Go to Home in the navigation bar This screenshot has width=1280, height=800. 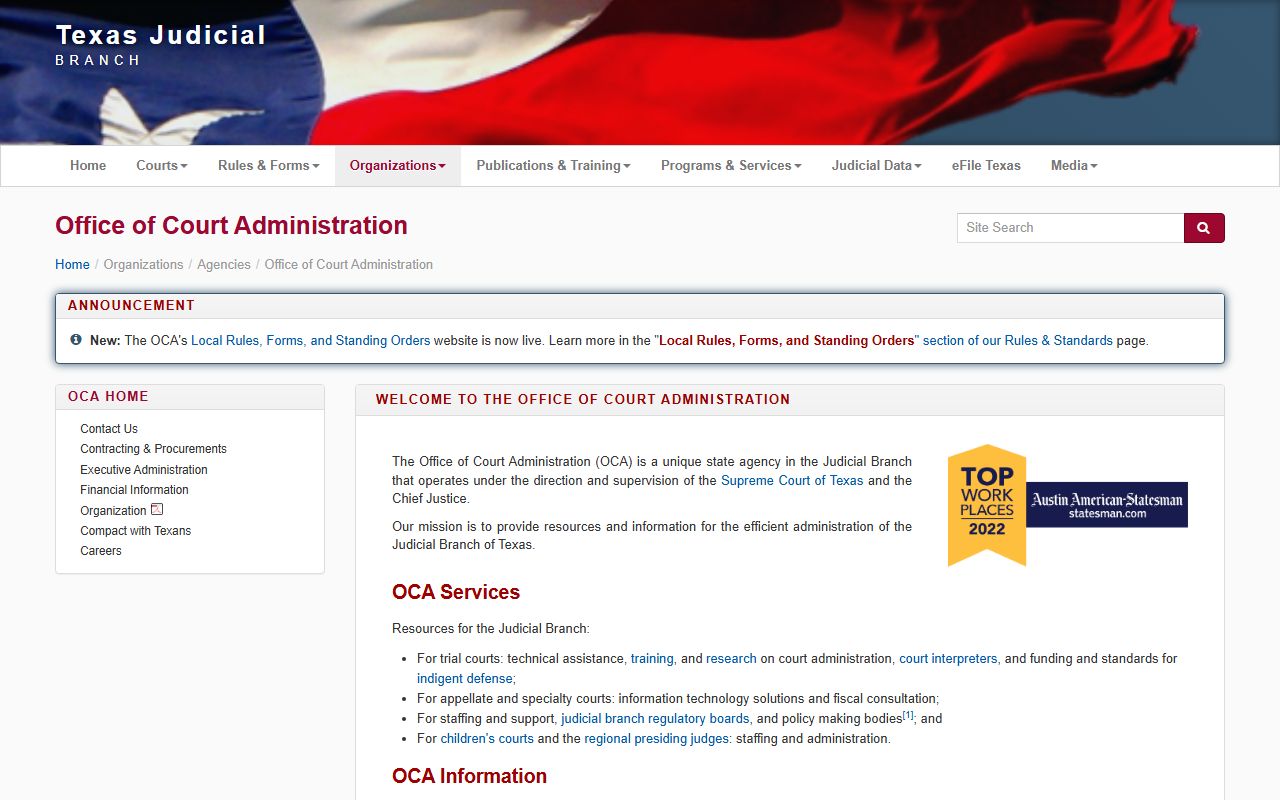click(88, 166)
